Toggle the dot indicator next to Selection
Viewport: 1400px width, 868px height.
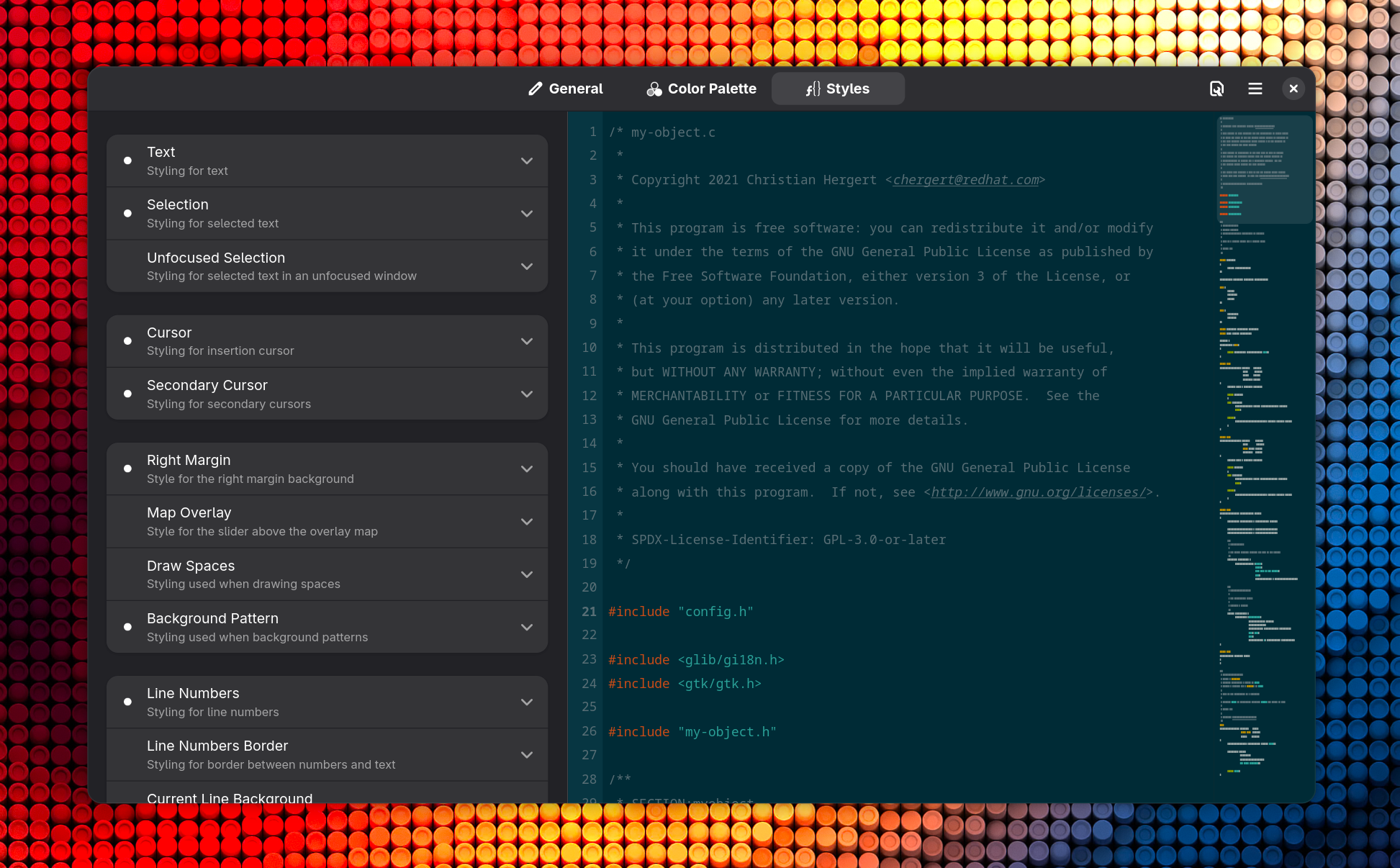tap(127, 213)
